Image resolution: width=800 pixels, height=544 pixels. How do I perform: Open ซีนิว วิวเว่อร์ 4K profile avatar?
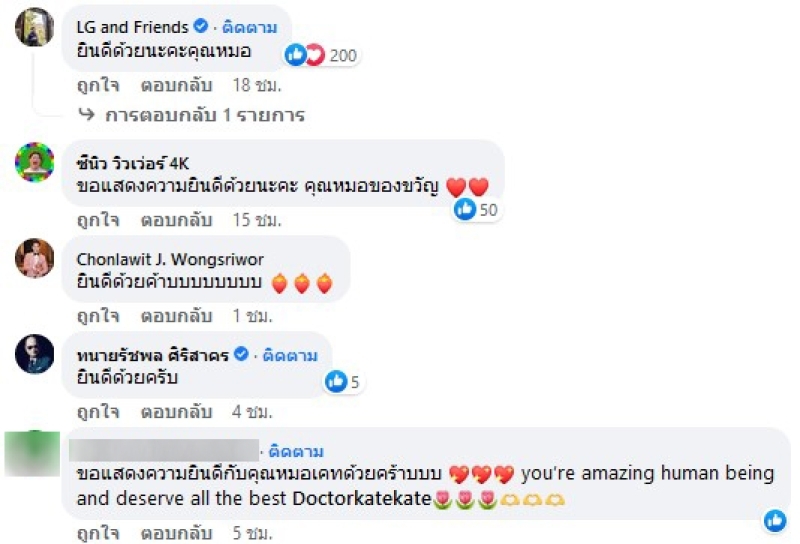coord(34,162)
